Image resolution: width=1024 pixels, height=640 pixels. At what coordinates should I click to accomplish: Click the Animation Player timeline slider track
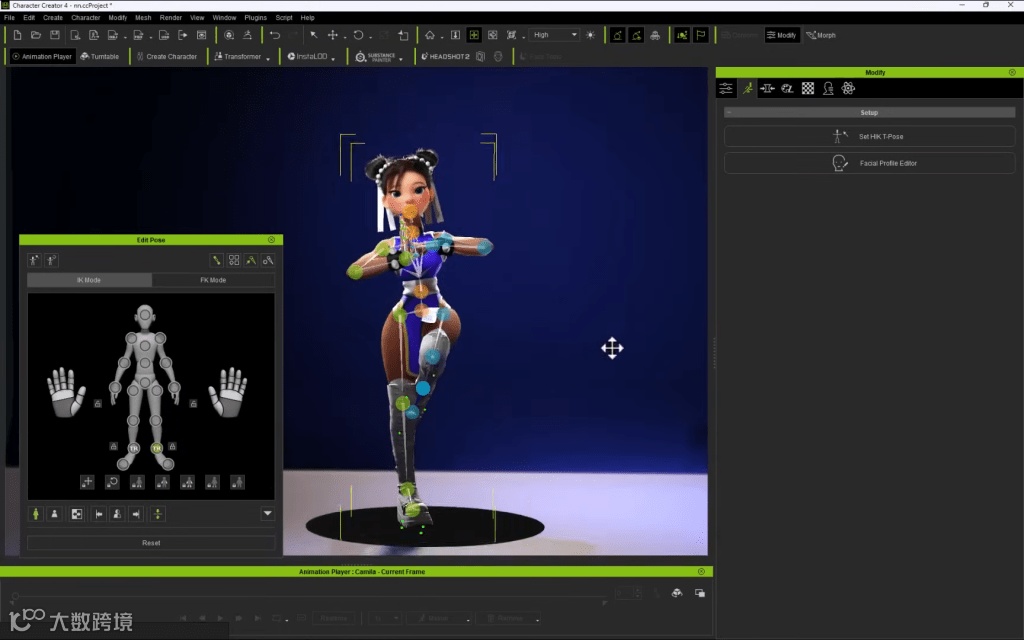point(310,596)
